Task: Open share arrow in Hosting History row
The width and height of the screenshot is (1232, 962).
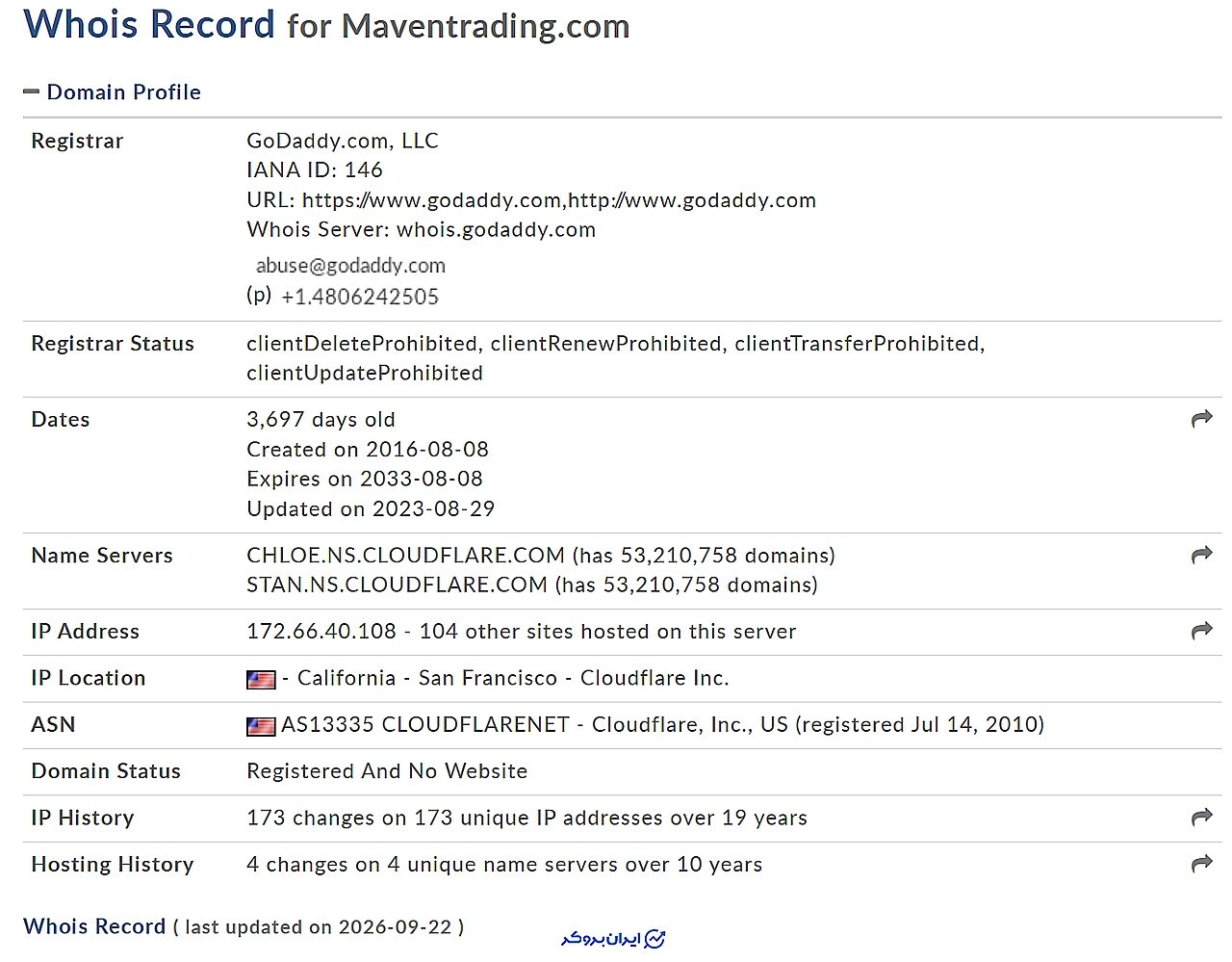Action: (x=1201, y=864)
